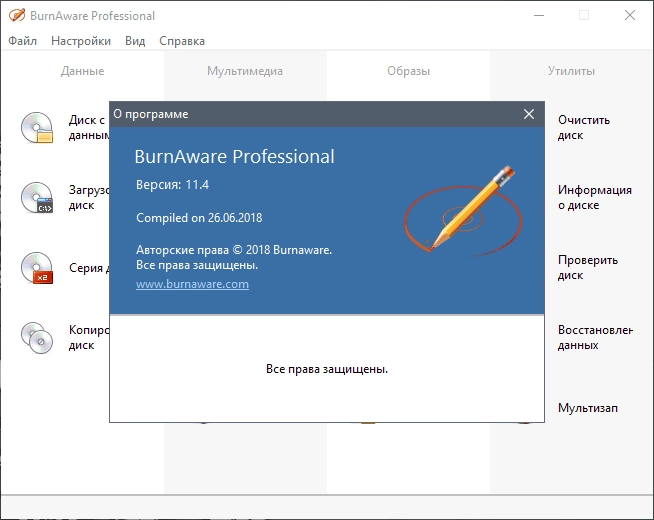The width and height of the screenshot is (654, 520).
Task: Select the Boot Disc icon with C:\ badge
Action: [37, 197]
